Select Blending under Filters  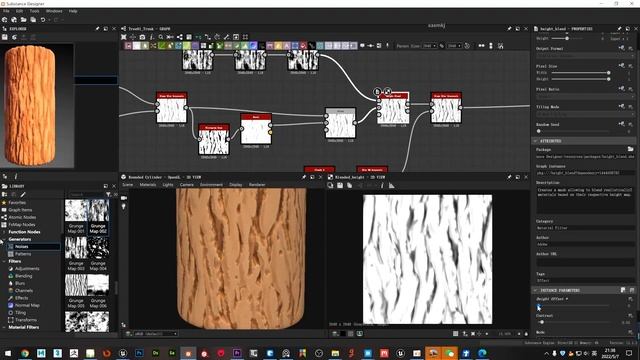click(x=24, y=276)
